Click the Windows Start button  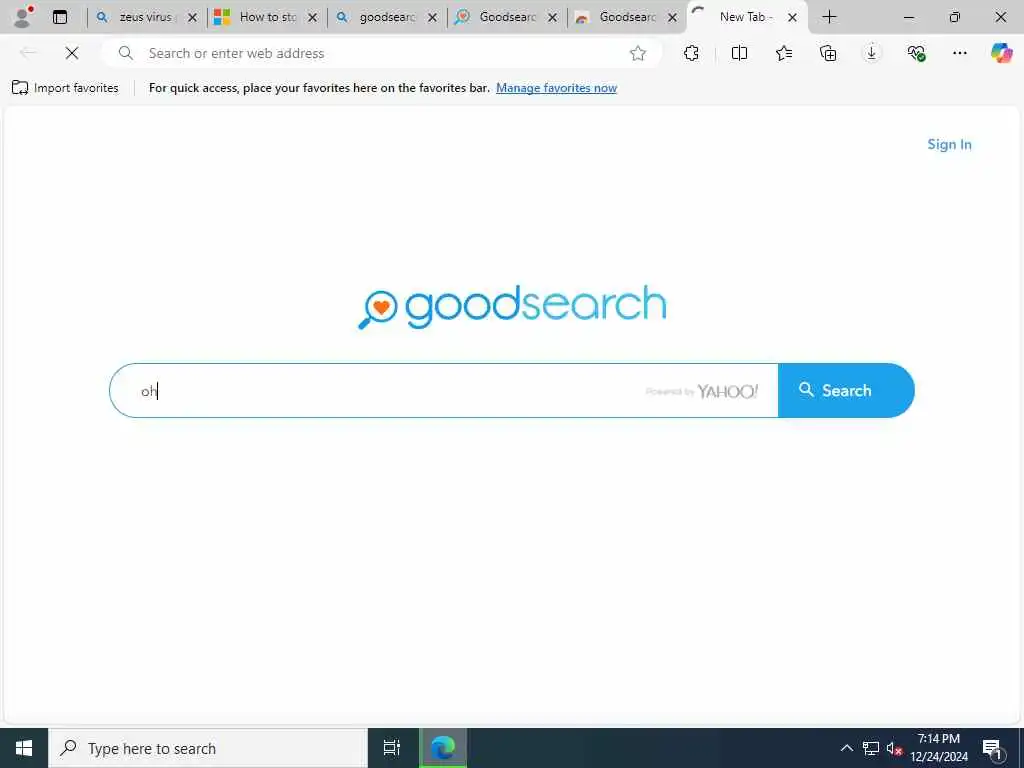(x=24, y=748)
